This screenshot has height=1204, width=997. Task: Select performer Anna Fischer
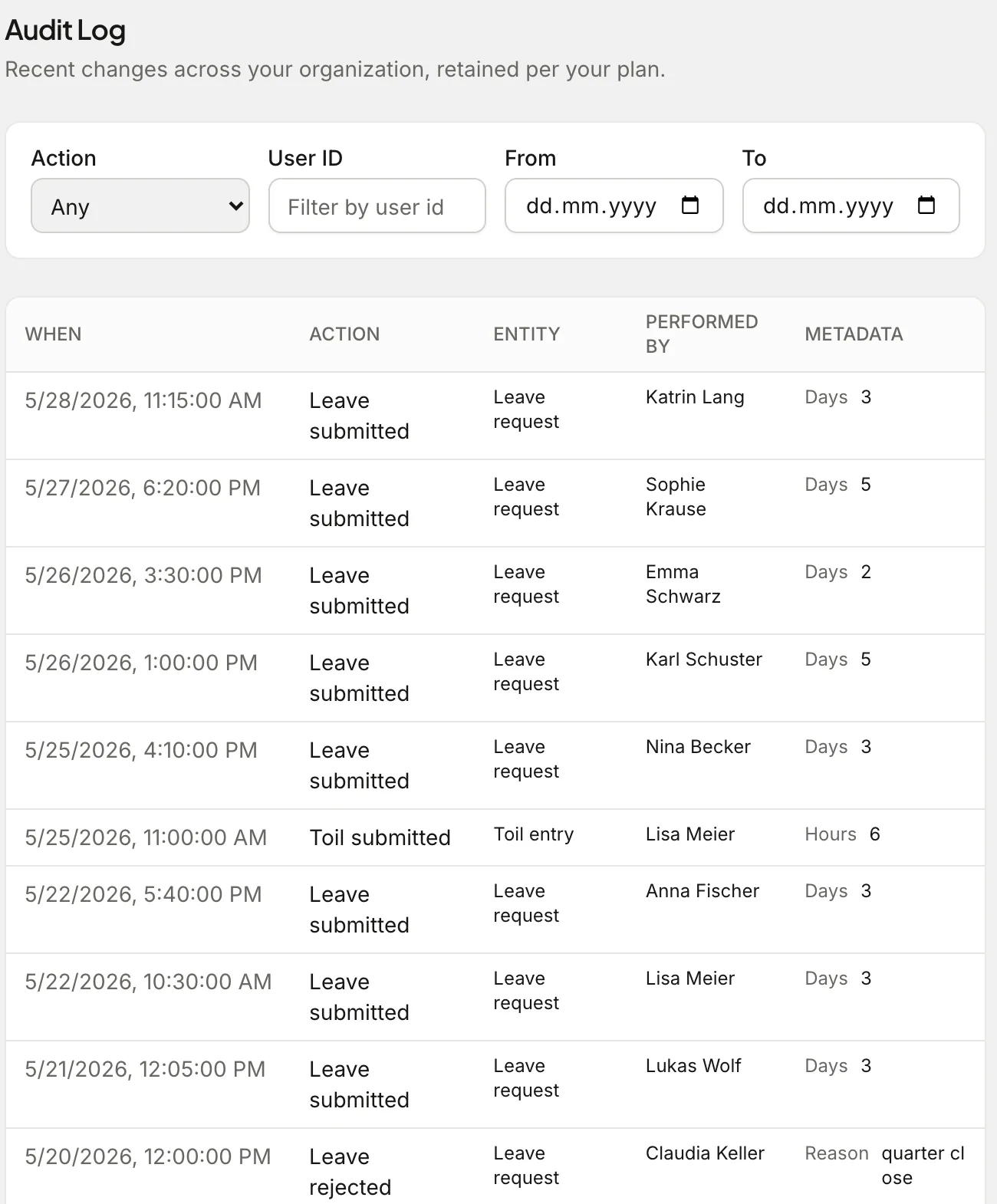(x=703, y=891)
